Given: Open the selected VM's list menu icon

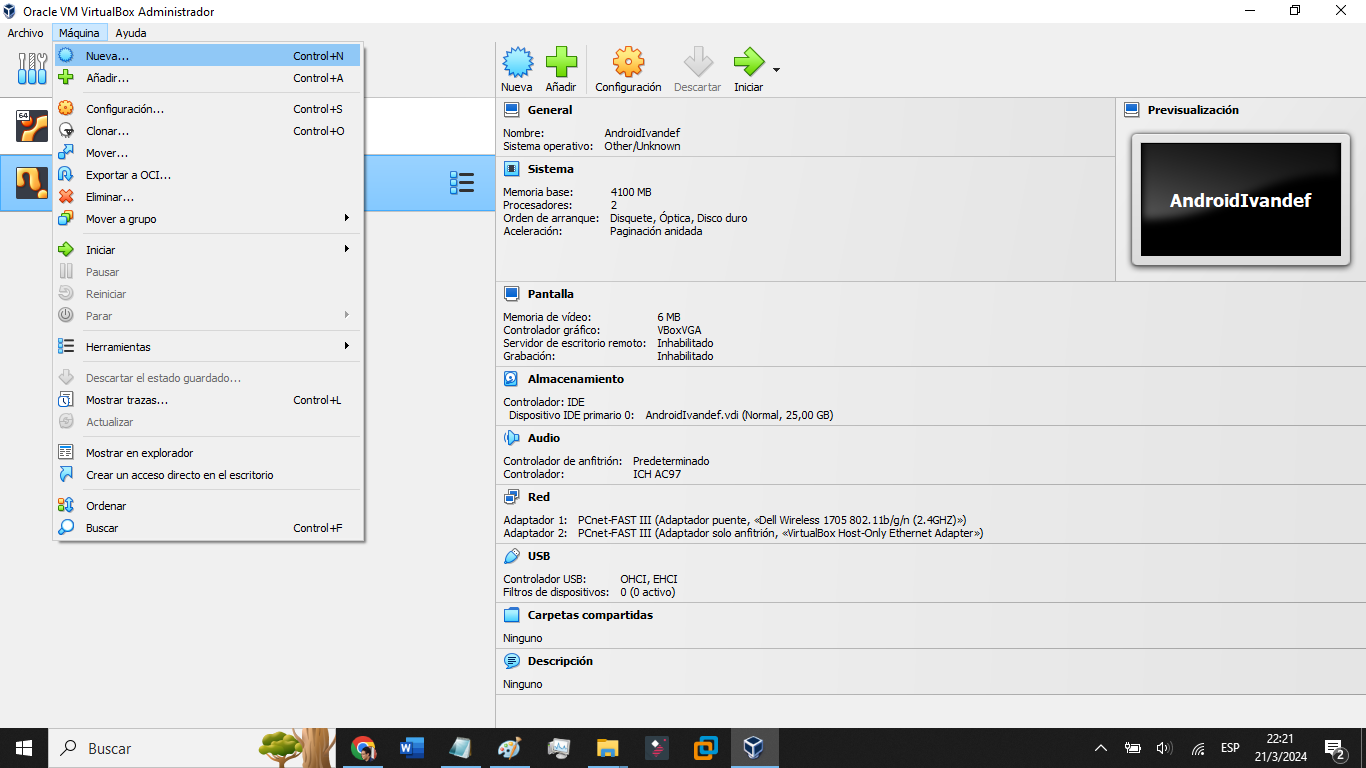Looking at the screenshot, I should (x=461, y=182).
